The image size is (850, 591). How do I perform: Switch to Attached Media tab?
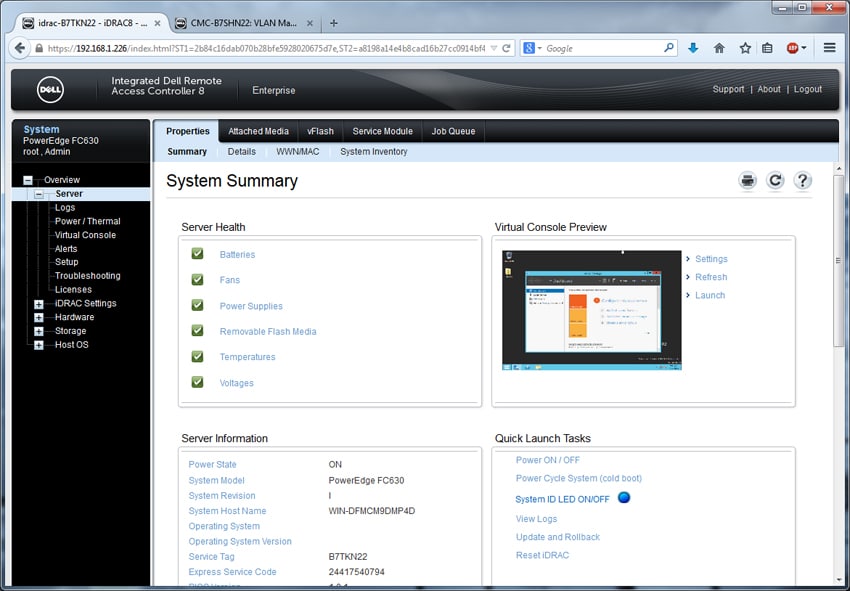coord(258,131)
